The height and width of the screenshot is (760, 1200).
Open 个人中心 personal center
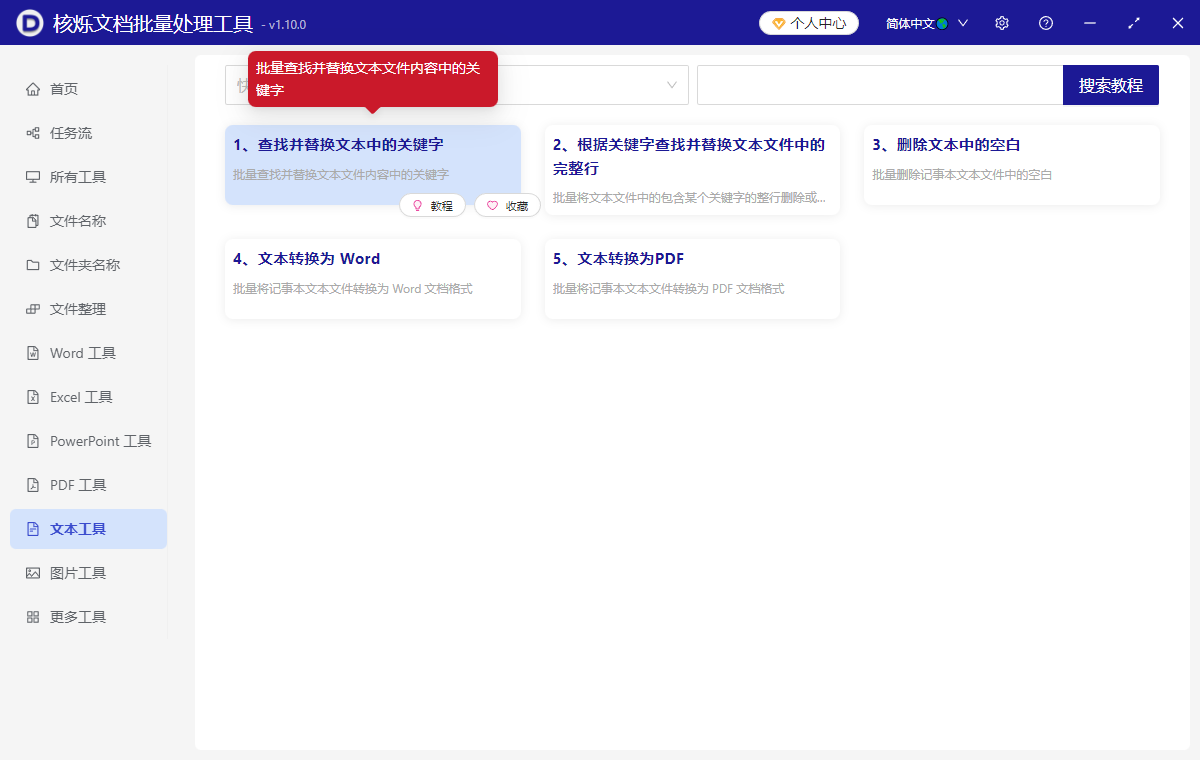pos(808,22)
